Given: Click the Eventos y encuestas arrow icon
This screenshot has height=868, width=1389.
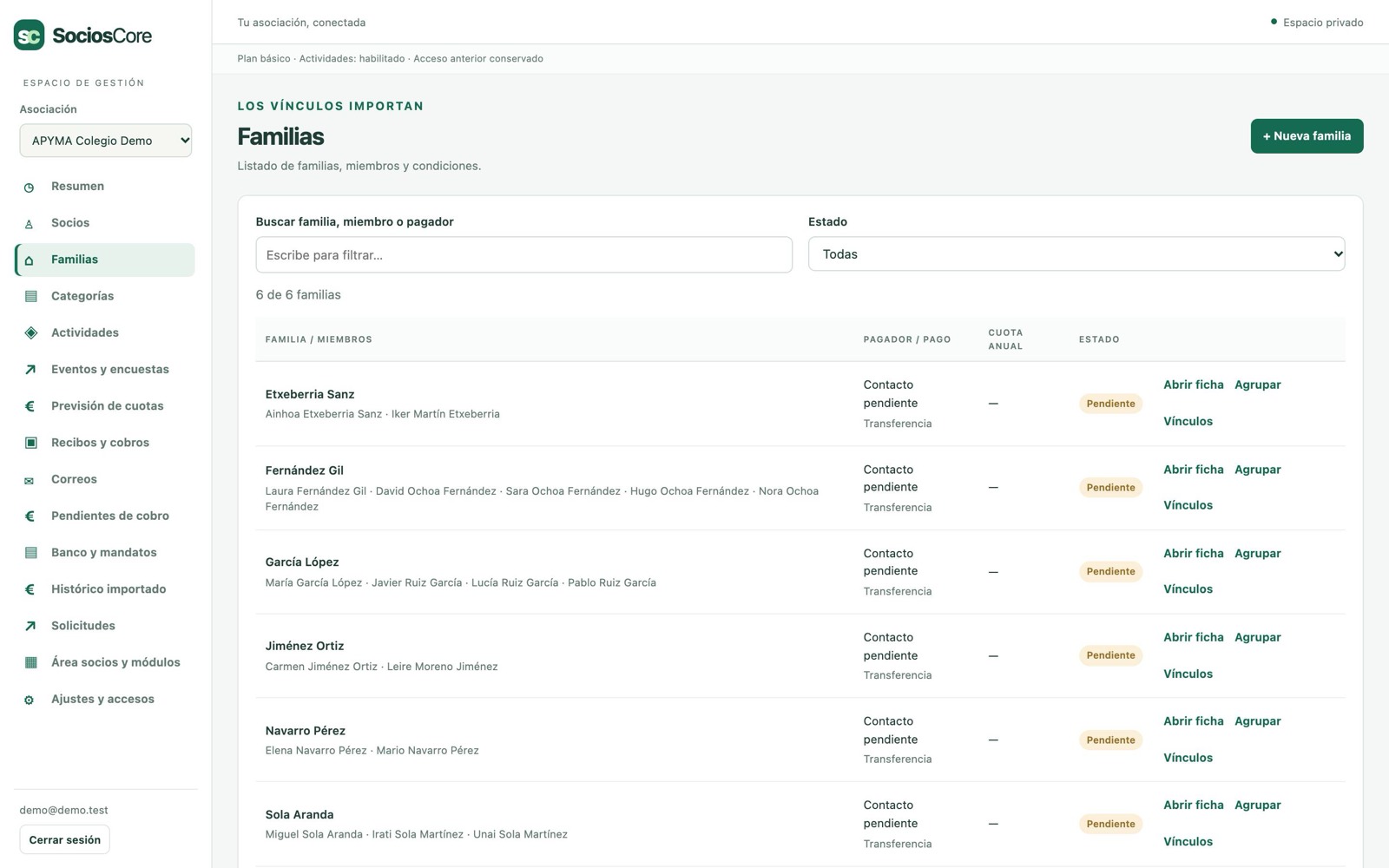Looking at the screenshot, I should 31,370.
